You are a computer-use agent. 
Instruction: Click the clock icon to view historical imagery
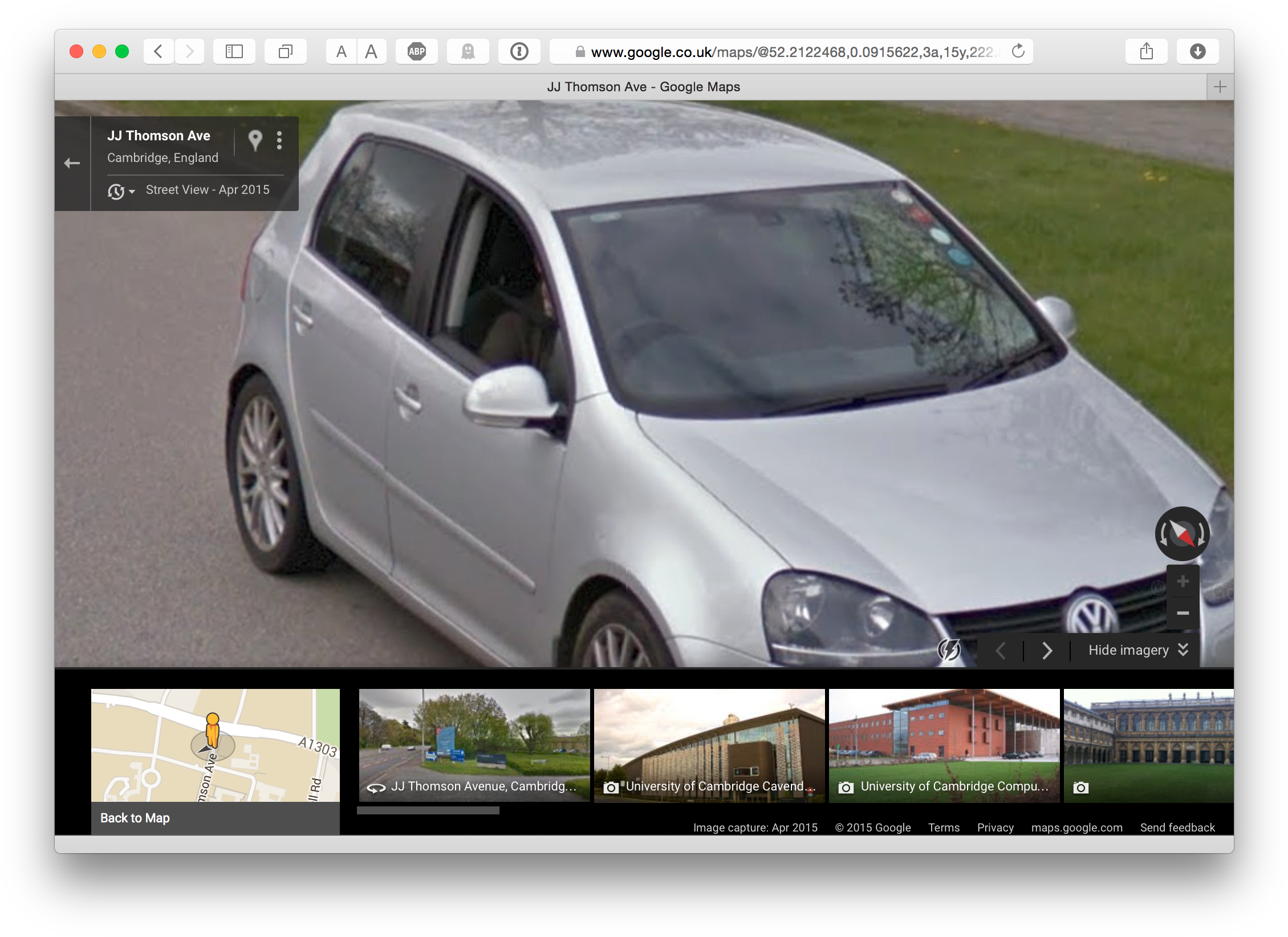click(116, 192)
